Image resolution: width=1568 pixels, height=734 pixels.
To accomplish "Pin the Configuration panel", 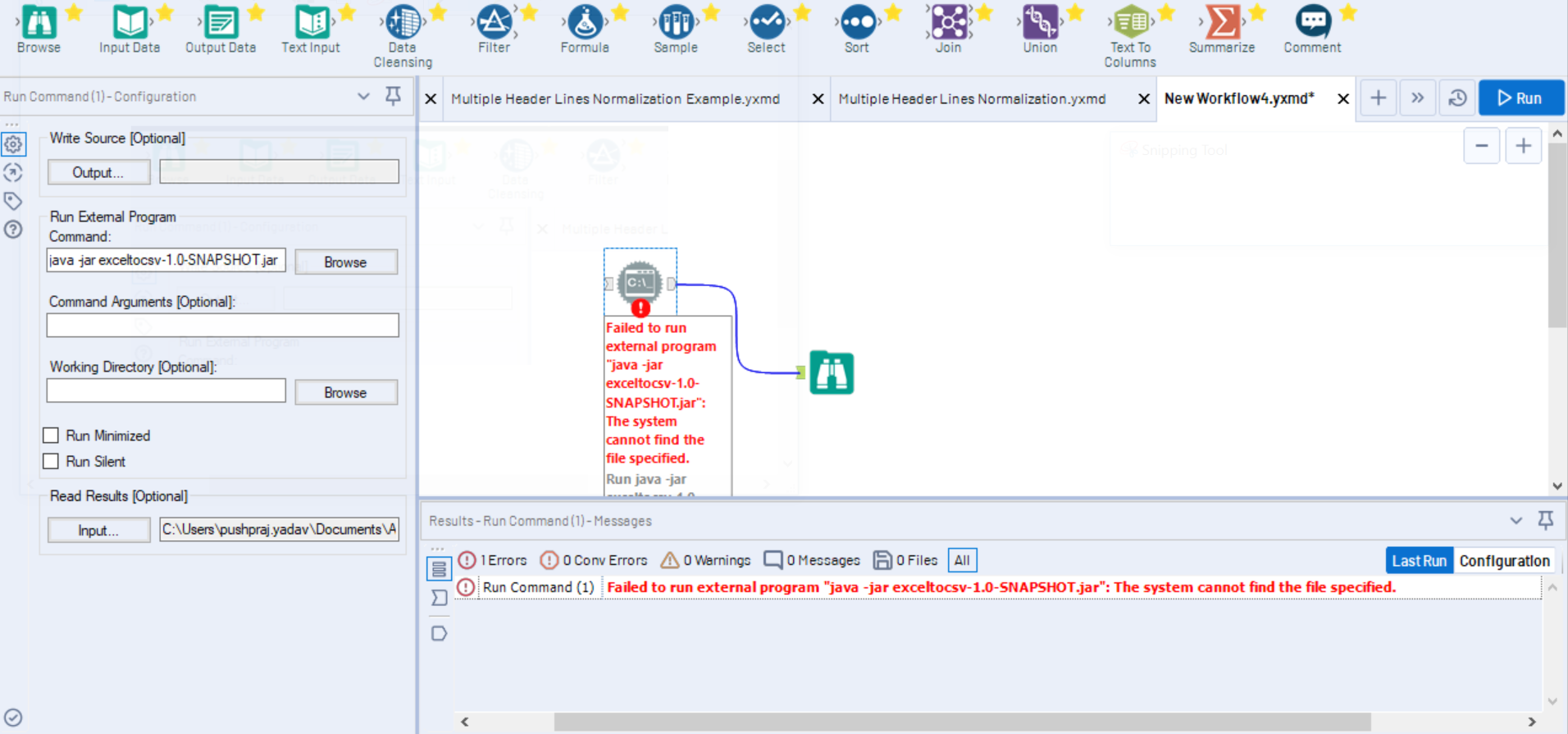I will 394,96.
